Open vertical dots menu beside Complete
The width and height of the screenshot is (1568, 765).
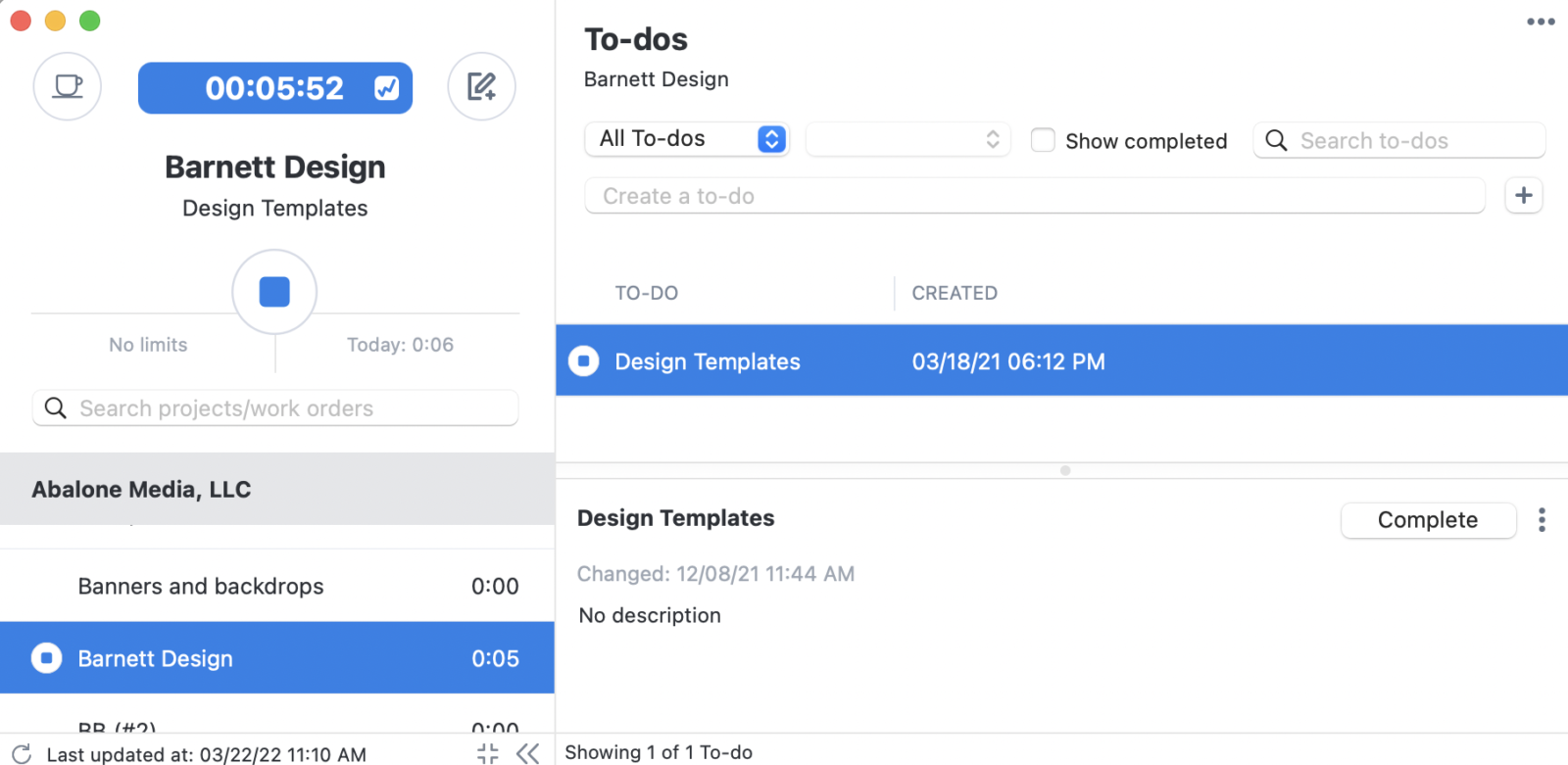(x=1542, y=520)
